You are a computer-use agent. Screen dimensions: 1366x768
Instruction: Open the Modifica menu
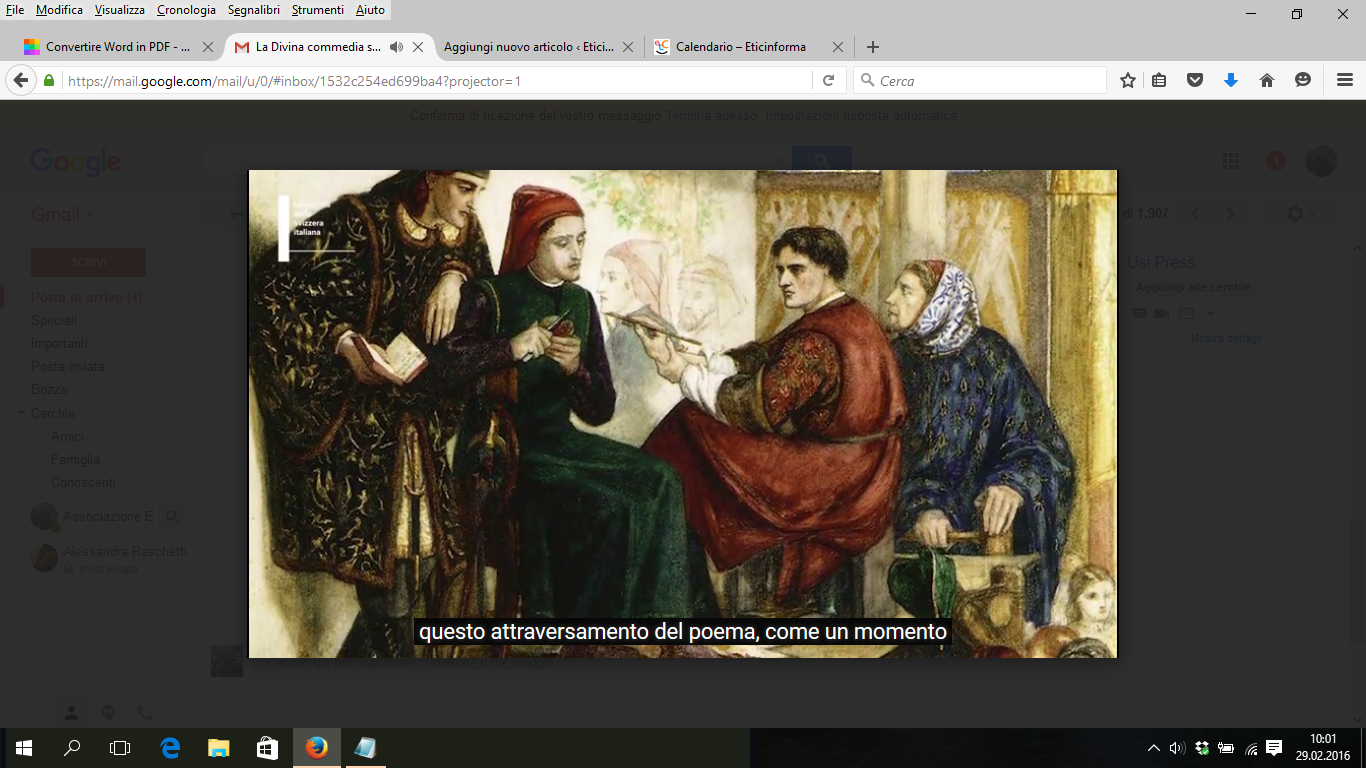60,10
